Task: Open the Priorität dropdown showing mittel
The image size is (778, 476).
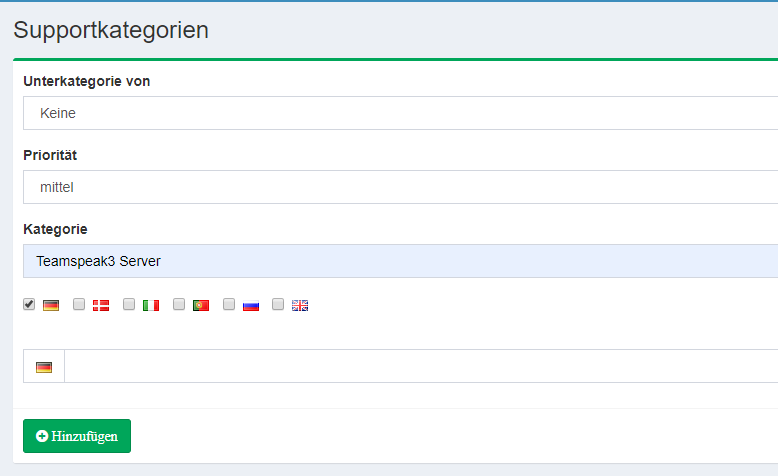Action: pyautogui.click(x=400, y=187)
